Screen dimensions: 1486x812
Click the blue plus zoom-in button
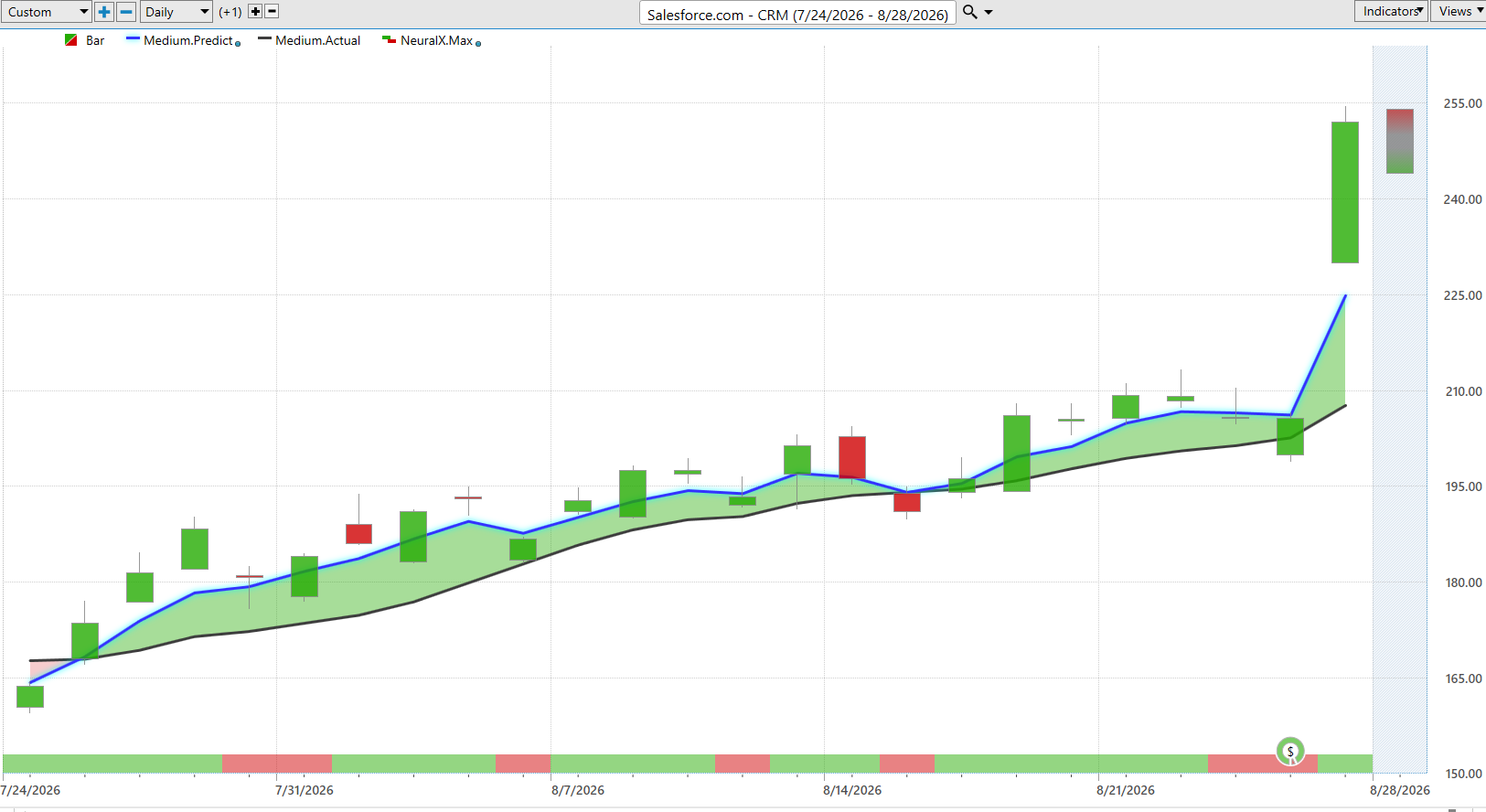coord(104,12)
